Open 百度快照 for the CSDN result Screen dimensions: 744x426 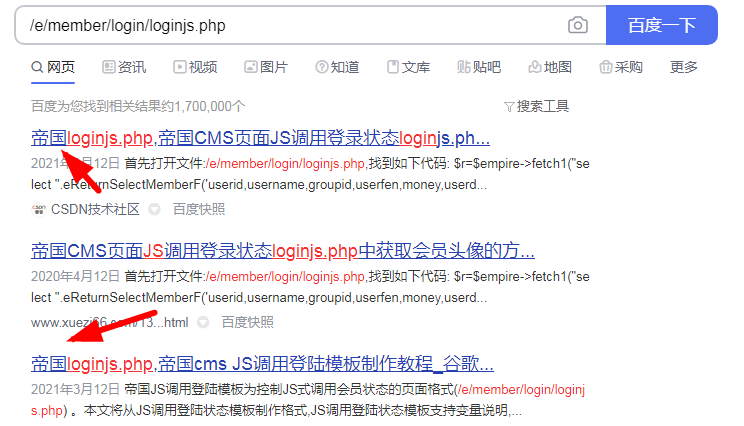click(199, 209)
